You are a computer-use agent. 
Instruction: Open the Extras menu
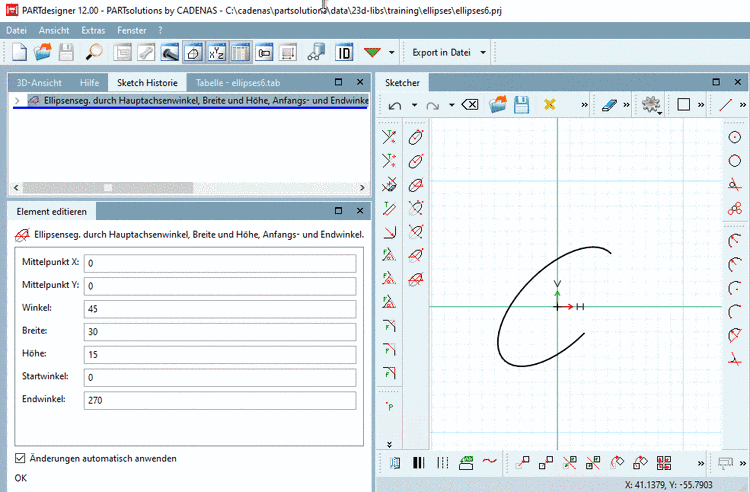92,30
